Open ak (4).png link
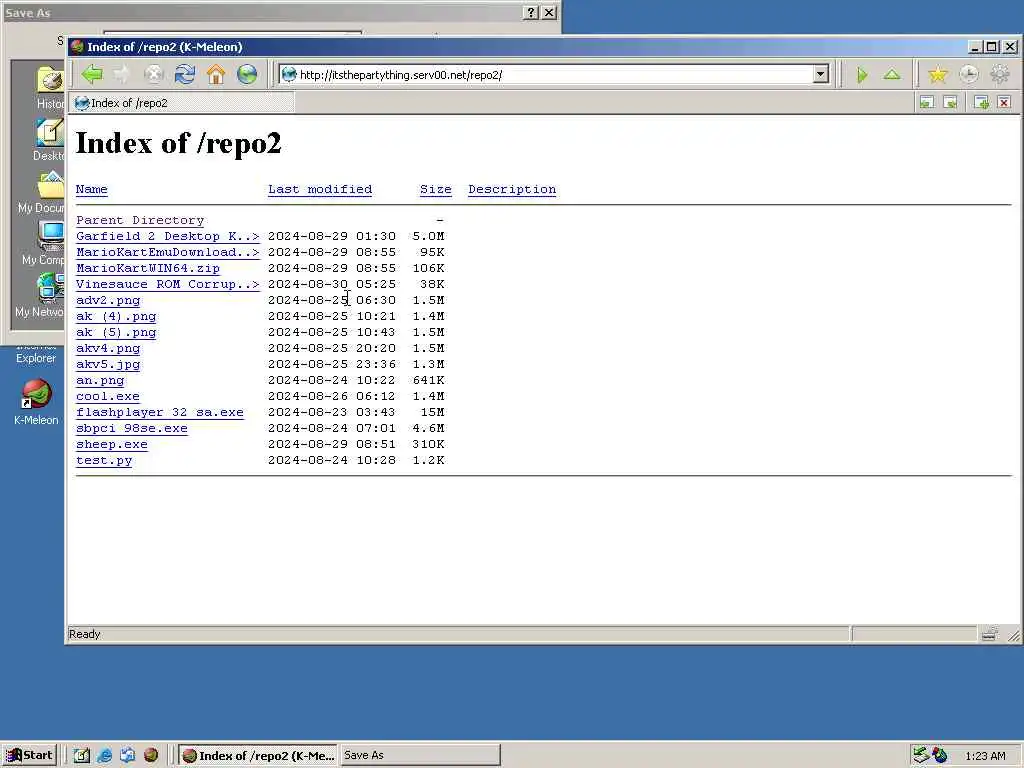Image resolution: width=1024 pixels, height=768 pixels. click(x=116, y=316)
